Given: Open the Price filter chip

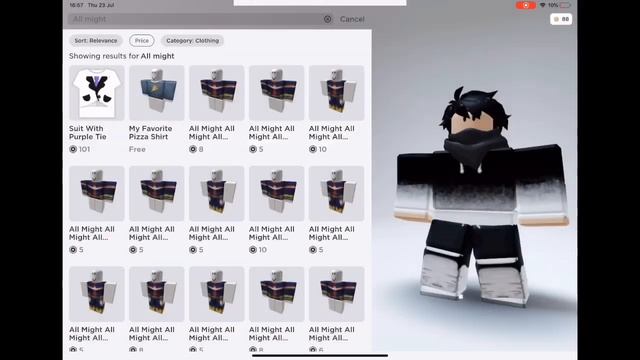Looking at the screenshot, I should tap(142, 40).
